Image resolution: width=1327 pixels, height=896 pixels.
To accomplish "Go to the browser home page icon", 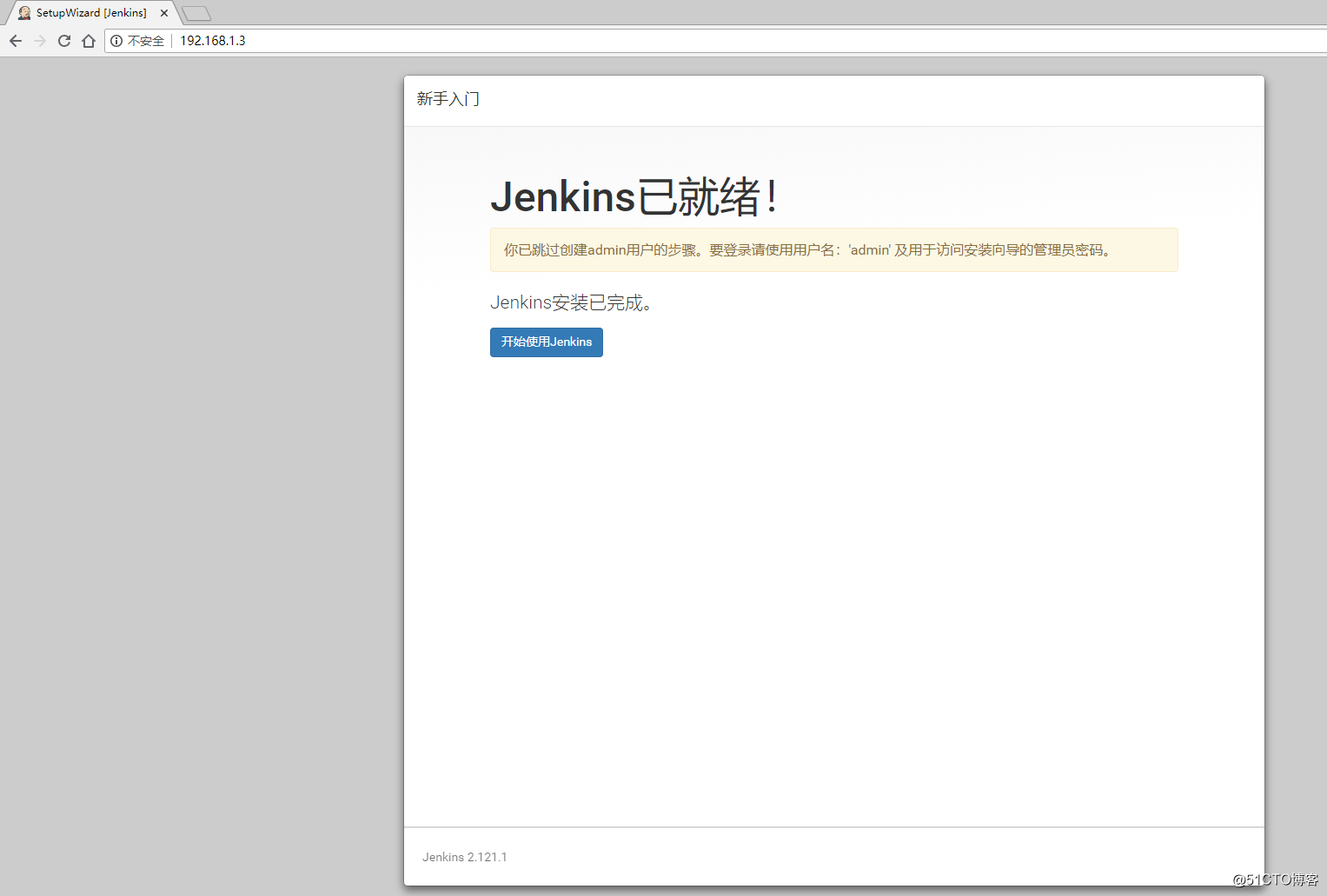I will coord(89,41).
